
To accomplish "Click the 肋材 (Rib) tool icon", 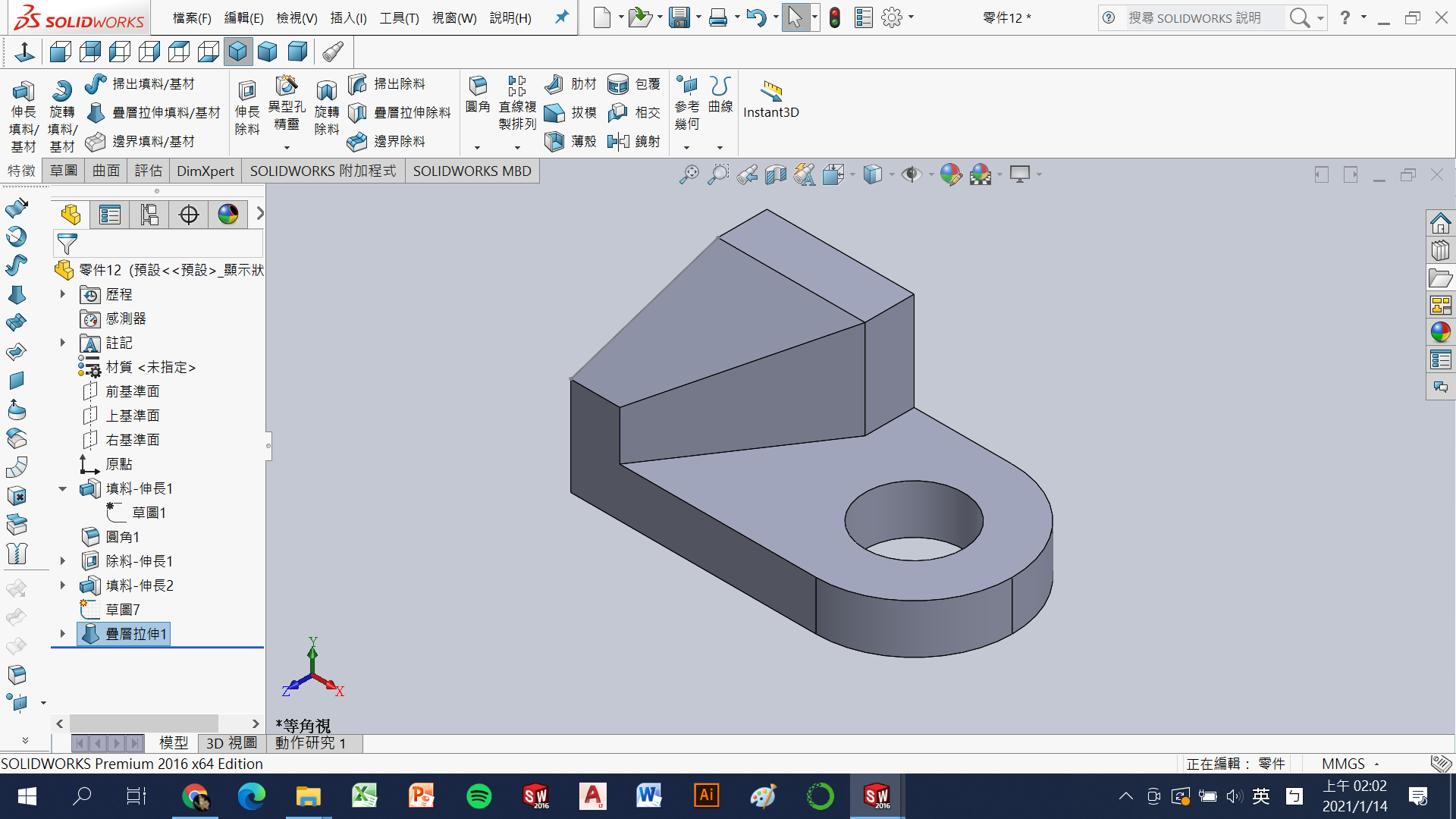I will pos(554,83).
